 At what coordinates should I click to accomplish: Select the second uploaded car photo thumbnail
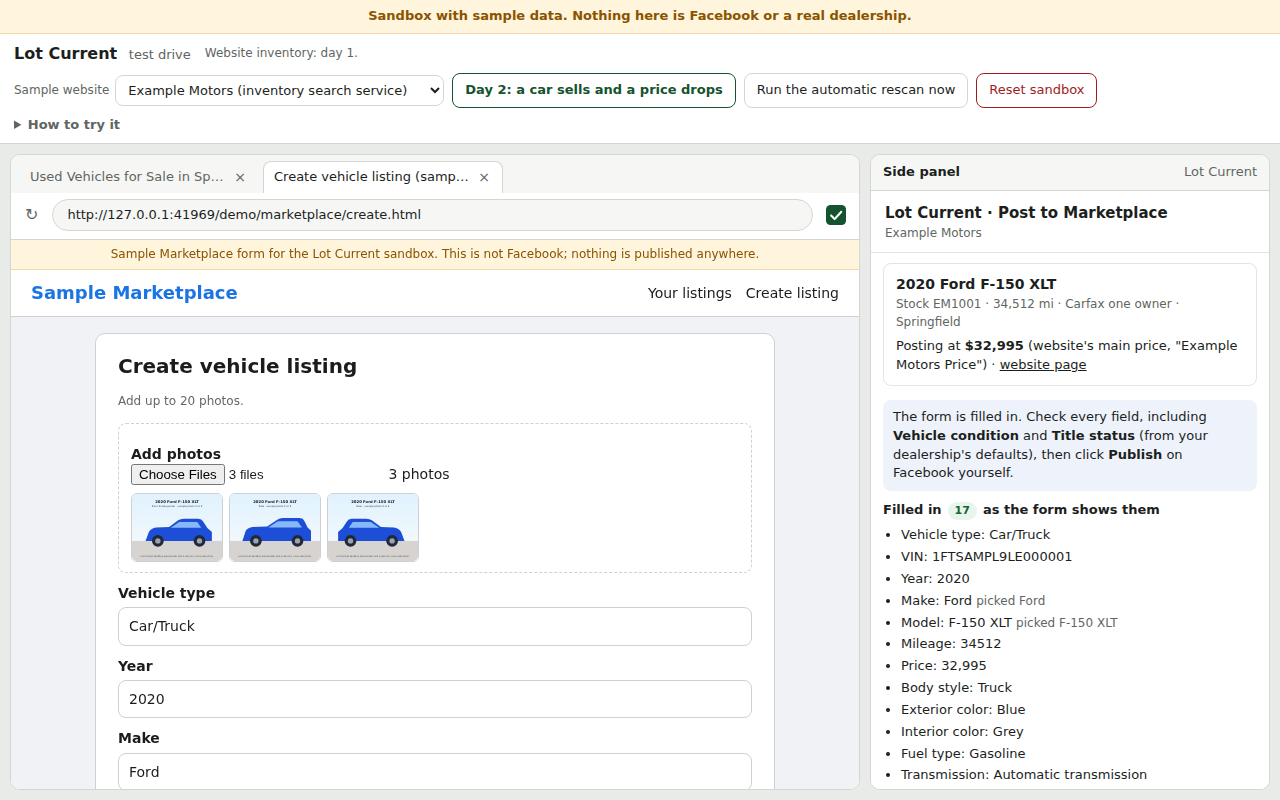tap(275, 527)
